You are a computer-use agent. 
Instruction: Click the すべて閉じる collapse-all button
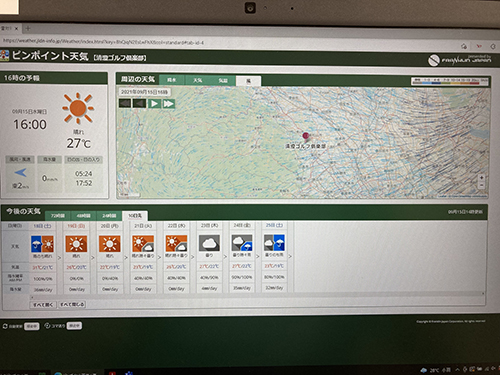(72, 304)
